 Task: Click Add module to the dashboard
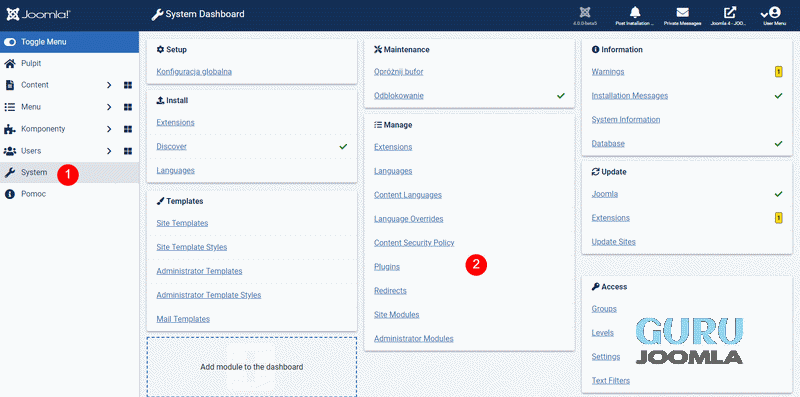pyautogui.click(x=252, y=367)
